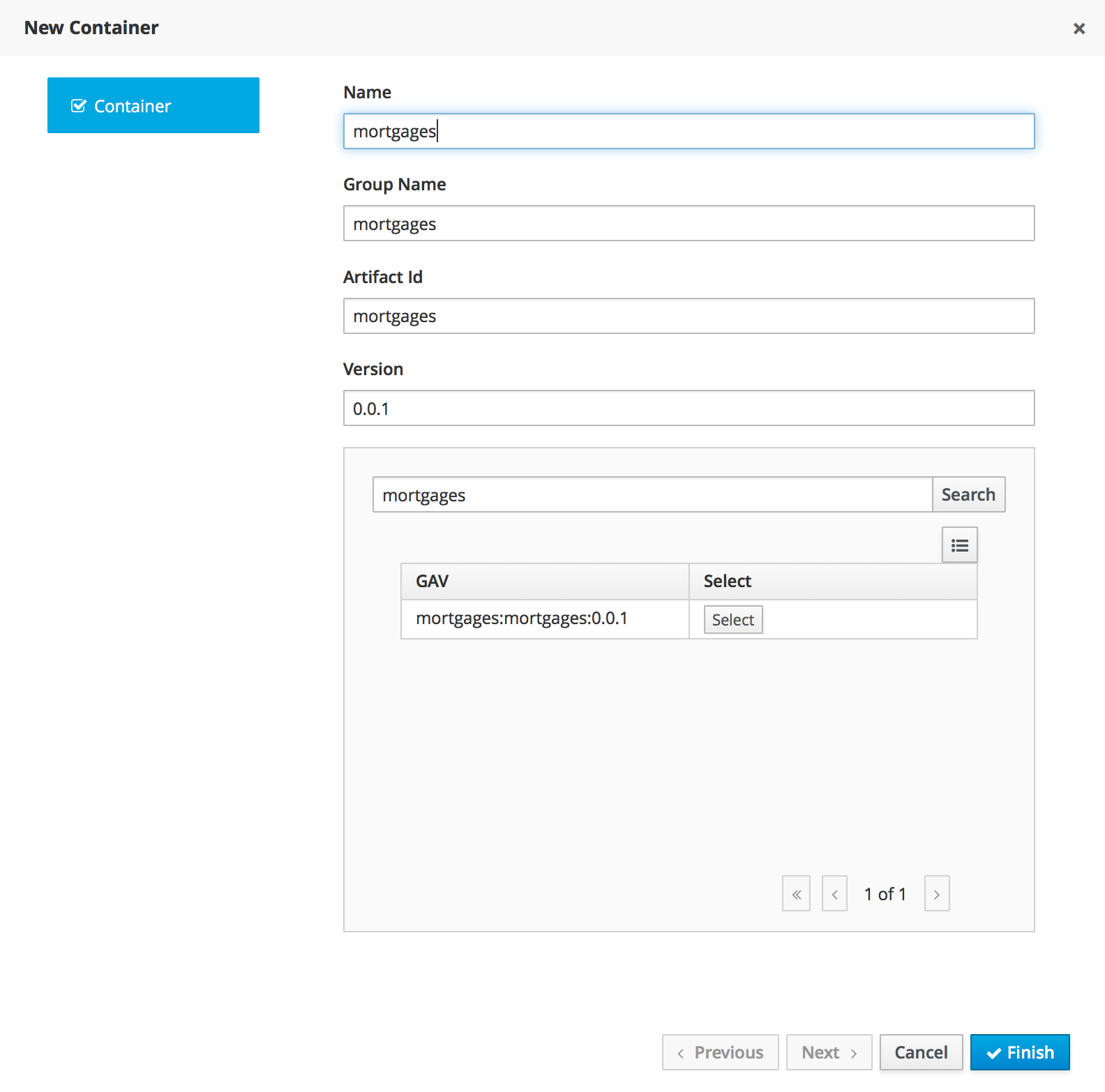Viewport: 1105px width, 1092px height.
Task: Close the New Container dialog
Action: pyautogui.click(x=1078, y=29)
